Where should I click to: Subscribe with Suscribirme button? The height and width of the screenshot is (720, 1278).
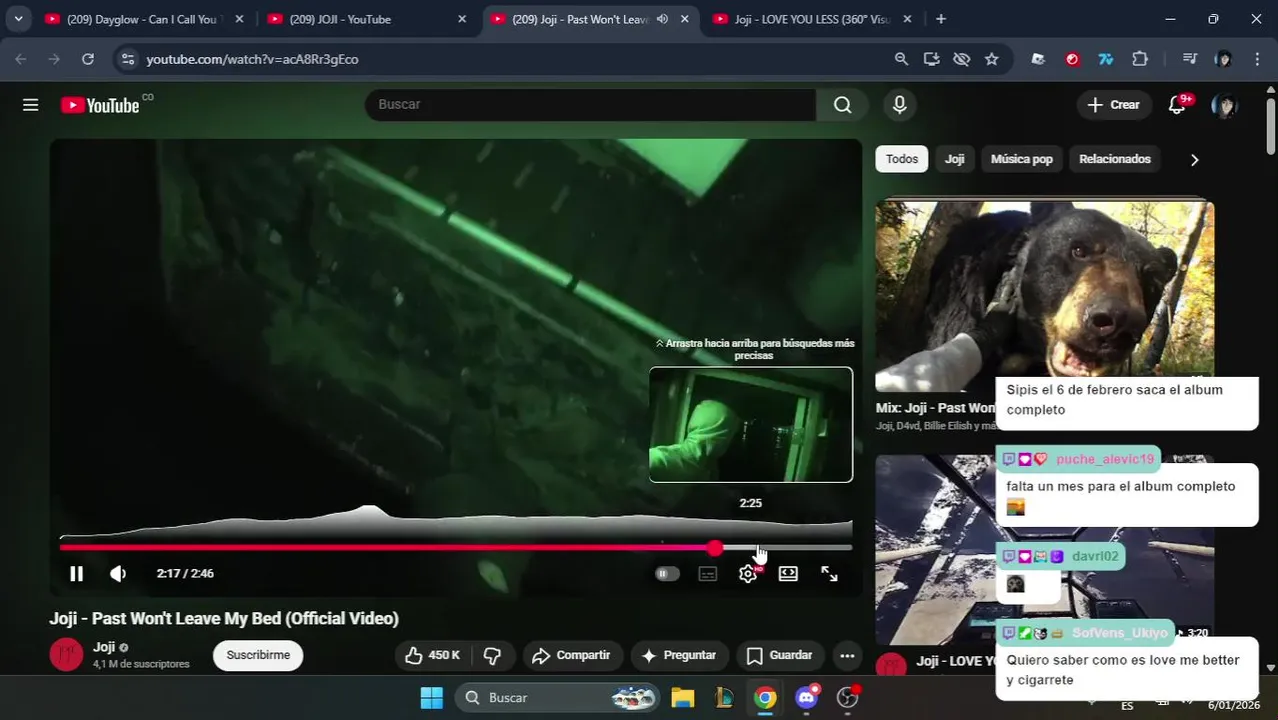[x=258, y=655]
